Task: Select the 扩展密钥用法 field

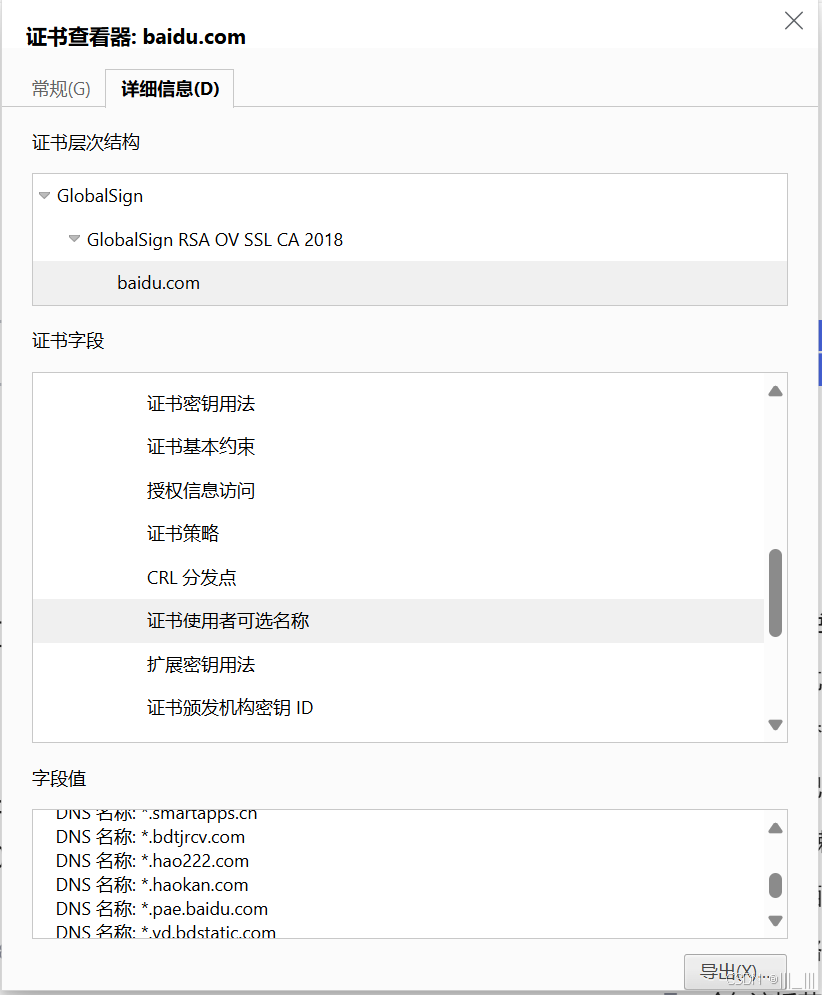Action: click(201, 664)
